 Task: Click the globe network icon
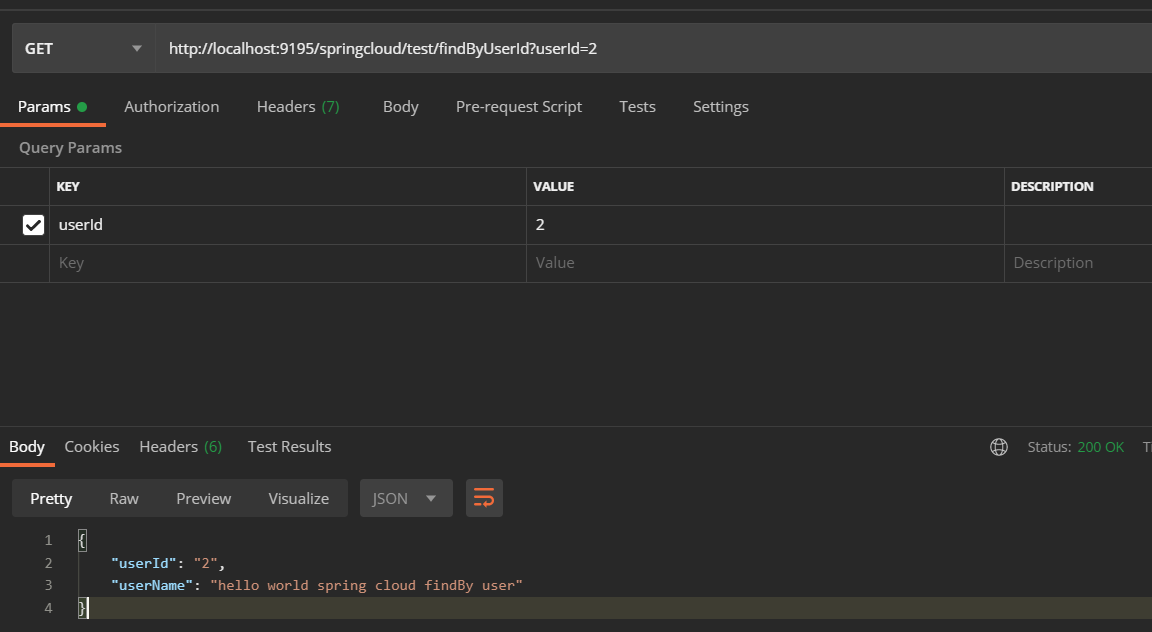998,447
